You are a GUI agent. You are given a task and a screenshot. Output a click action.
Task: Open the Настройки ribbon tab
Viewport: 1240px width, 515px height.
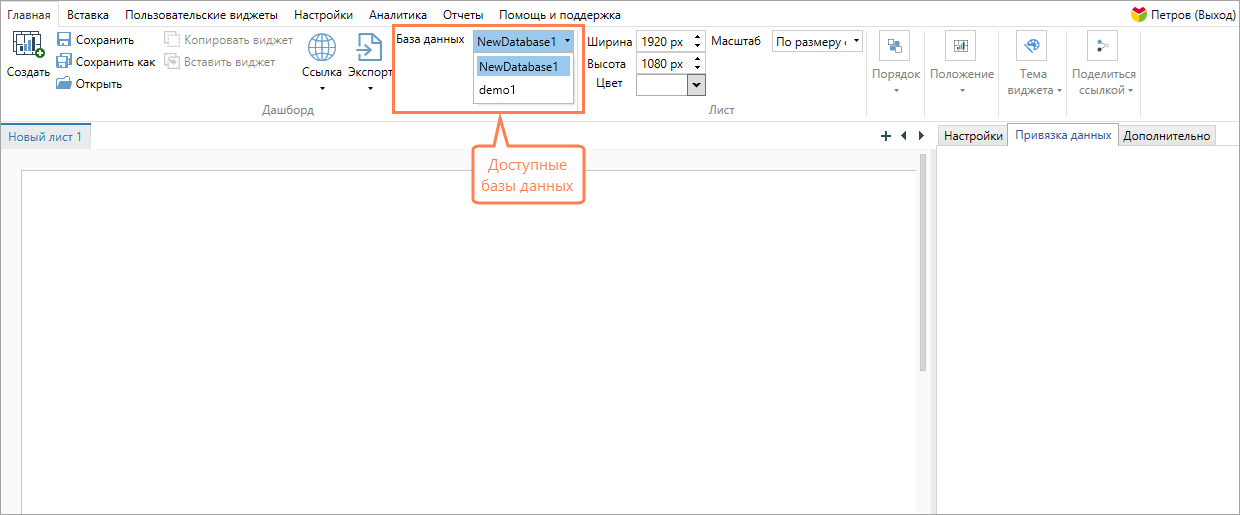[323, 15]
